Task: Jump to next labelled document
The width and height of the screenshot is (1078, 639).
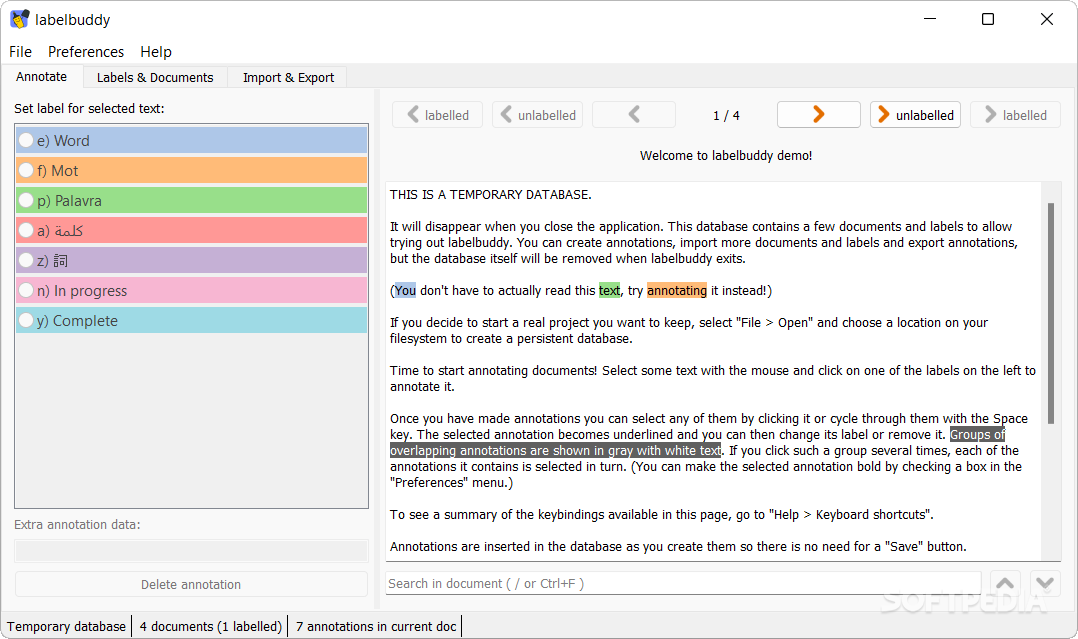Action: (x=1015, y=115)
